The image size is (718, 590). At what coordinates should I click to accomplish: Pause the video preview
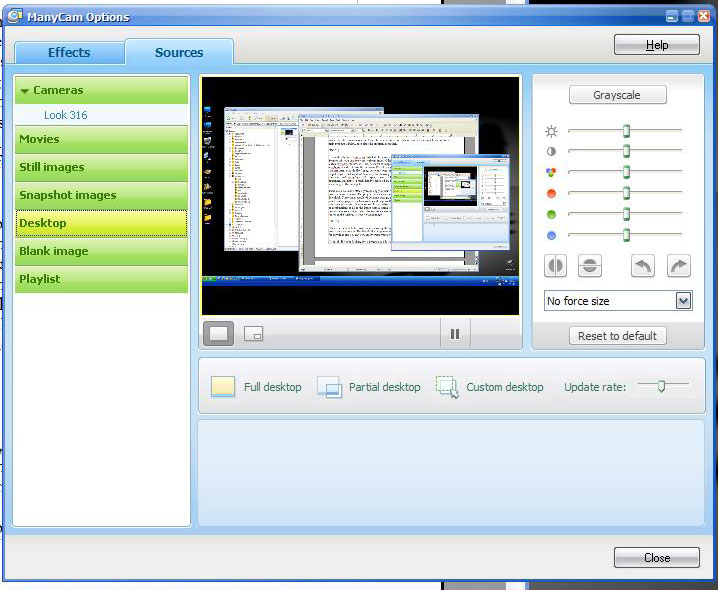[x=455, y=334]
